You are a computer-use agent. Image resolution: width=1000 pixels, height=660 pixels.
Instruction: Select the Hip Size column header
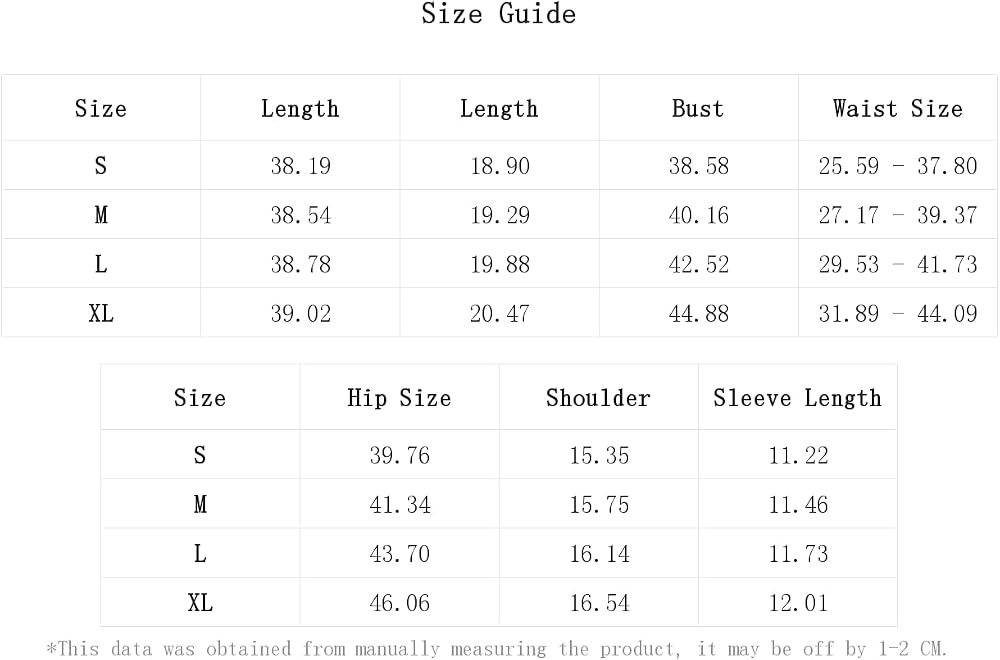(399, 398)
